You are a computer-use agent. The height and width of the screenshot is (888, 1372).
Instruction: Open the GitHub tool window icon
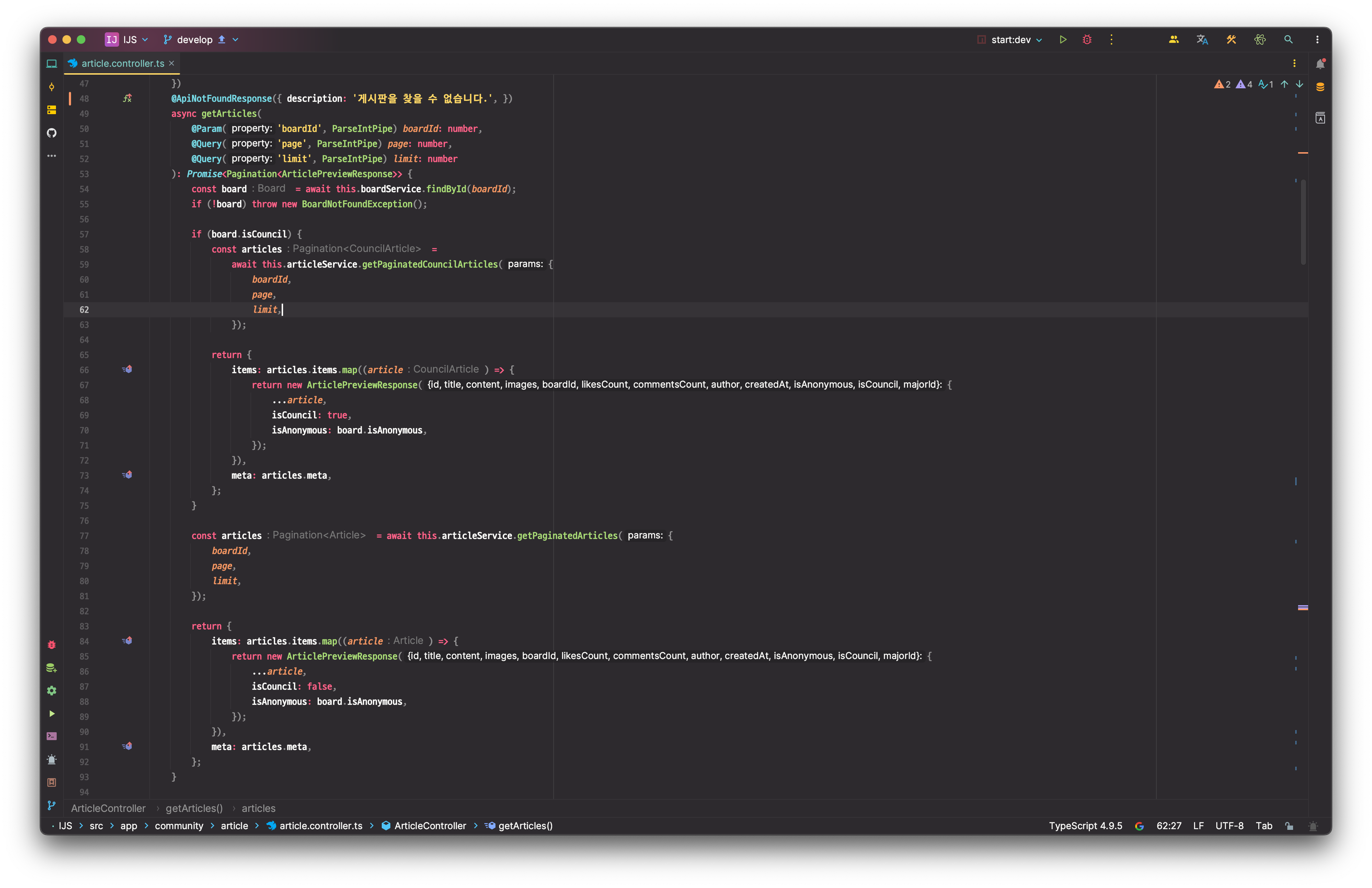[x=52, y=133]
